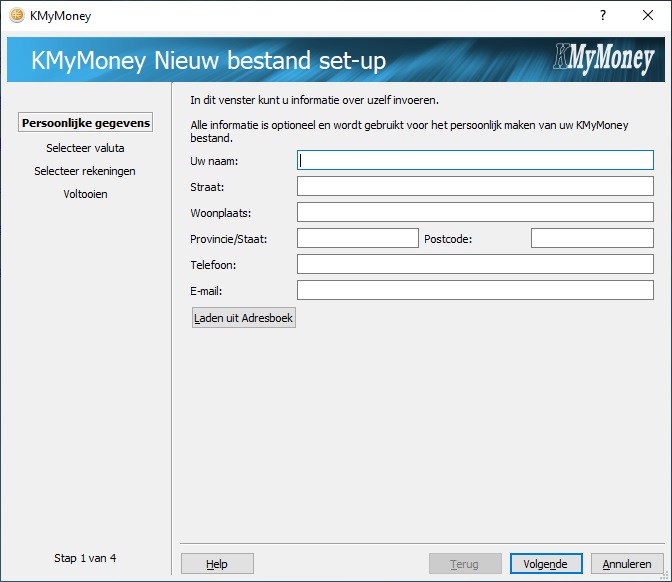Image resolution: width=672 pixels, height=582 pixels.
Task: Go to the Selecteer valuta step
Action: tap(85, 148)
